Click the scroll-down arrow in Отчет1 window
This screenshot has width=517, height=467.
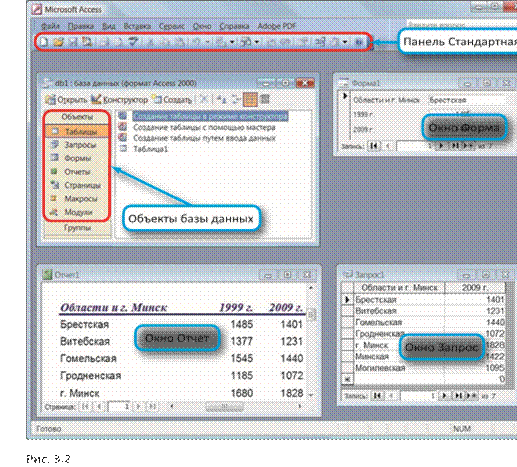[311, 395]
